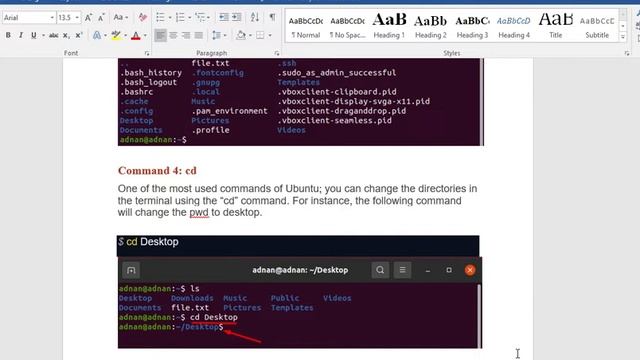The image size is (640, 360).
Task: Click the '$ cd Desktop' code line
Action: (x=298, y=246)
